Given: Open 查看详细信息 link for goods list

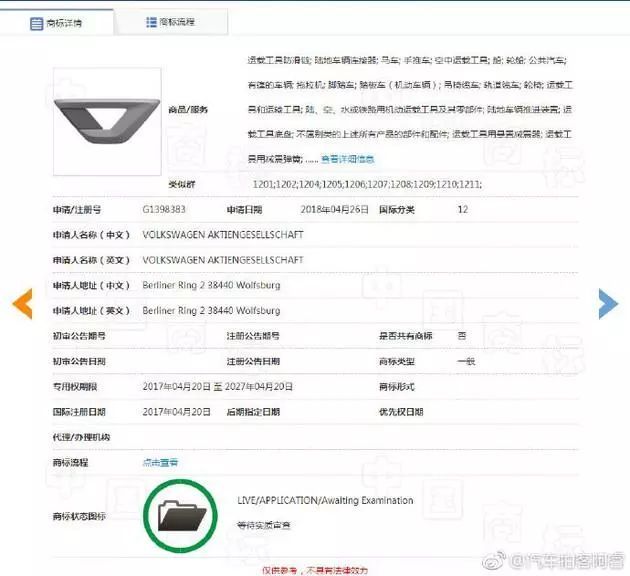Looking at the screenshot, I should [x=348, y=159].
